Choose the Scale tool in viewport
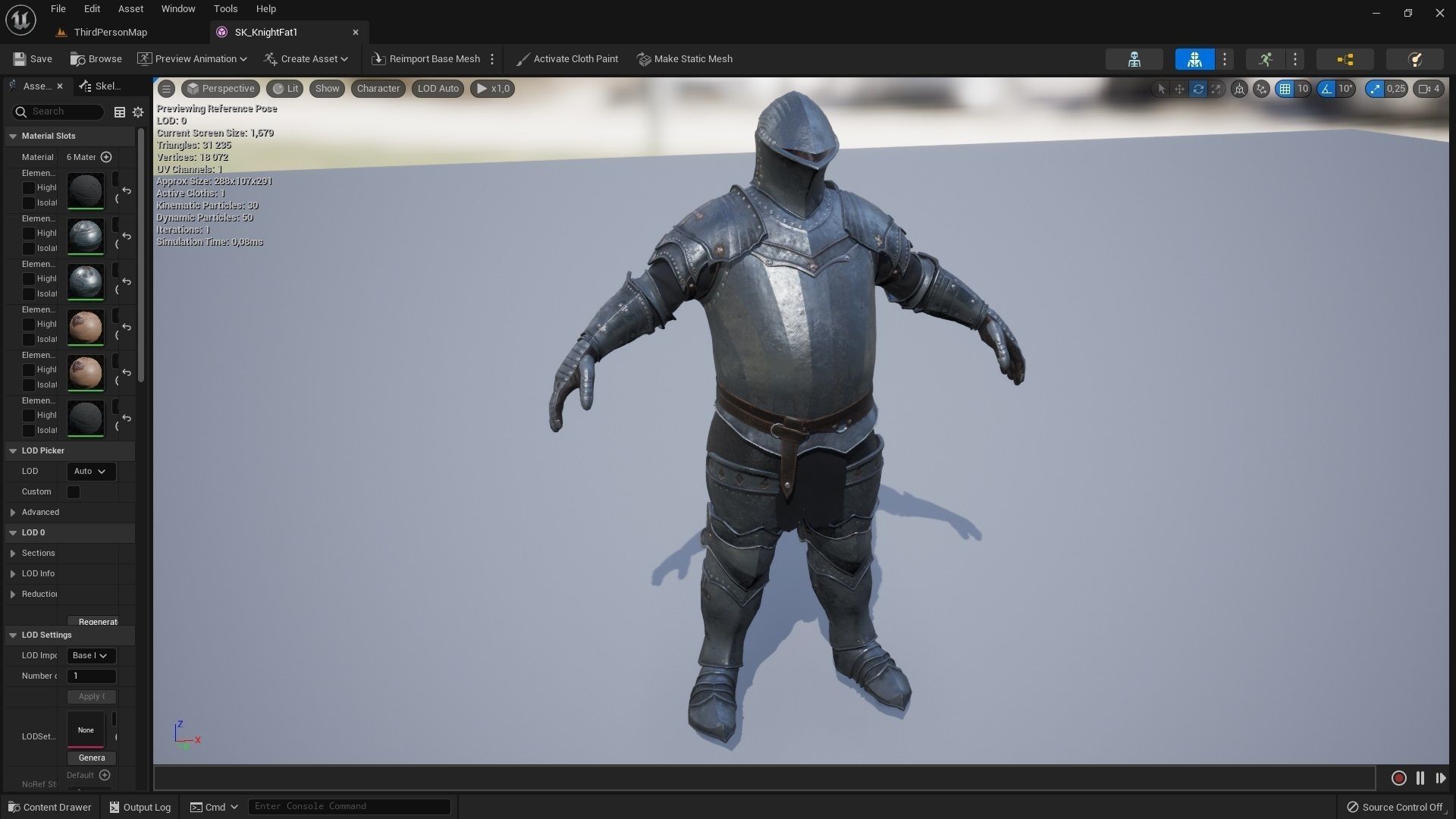1456x819 pixels. (x=1216, y=89)
